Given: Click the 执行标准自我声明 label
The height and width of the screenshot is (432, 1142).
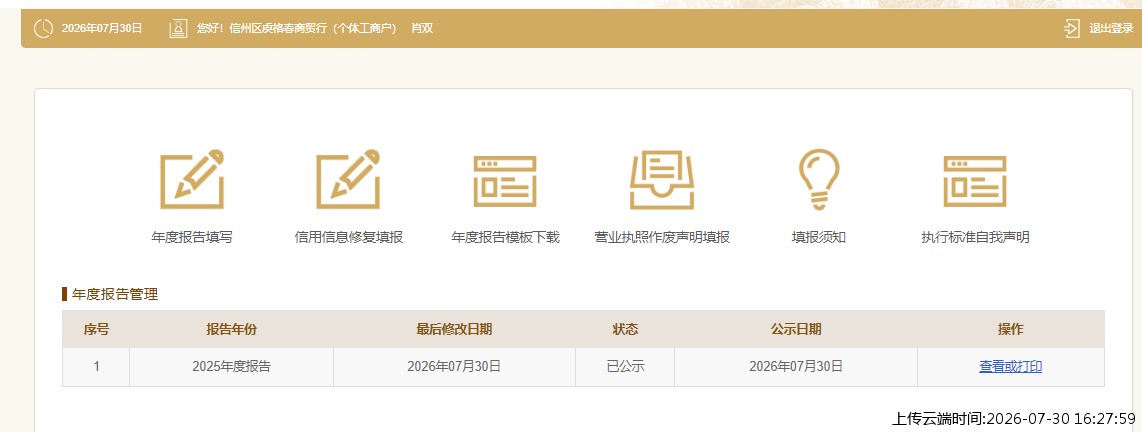Looking at the screenshot, I should coord(975,237).
